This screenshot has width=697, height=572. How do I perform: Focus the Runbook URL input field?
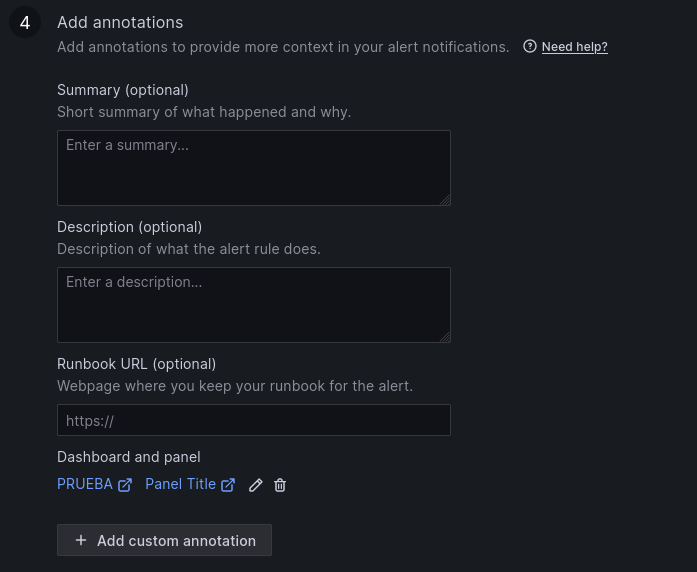(x=253, y=420)
